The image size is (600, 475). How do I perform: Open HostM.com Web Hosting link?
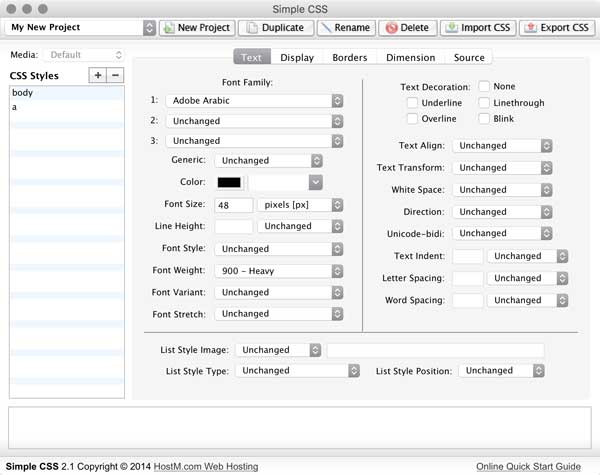(x=206, y=467)
